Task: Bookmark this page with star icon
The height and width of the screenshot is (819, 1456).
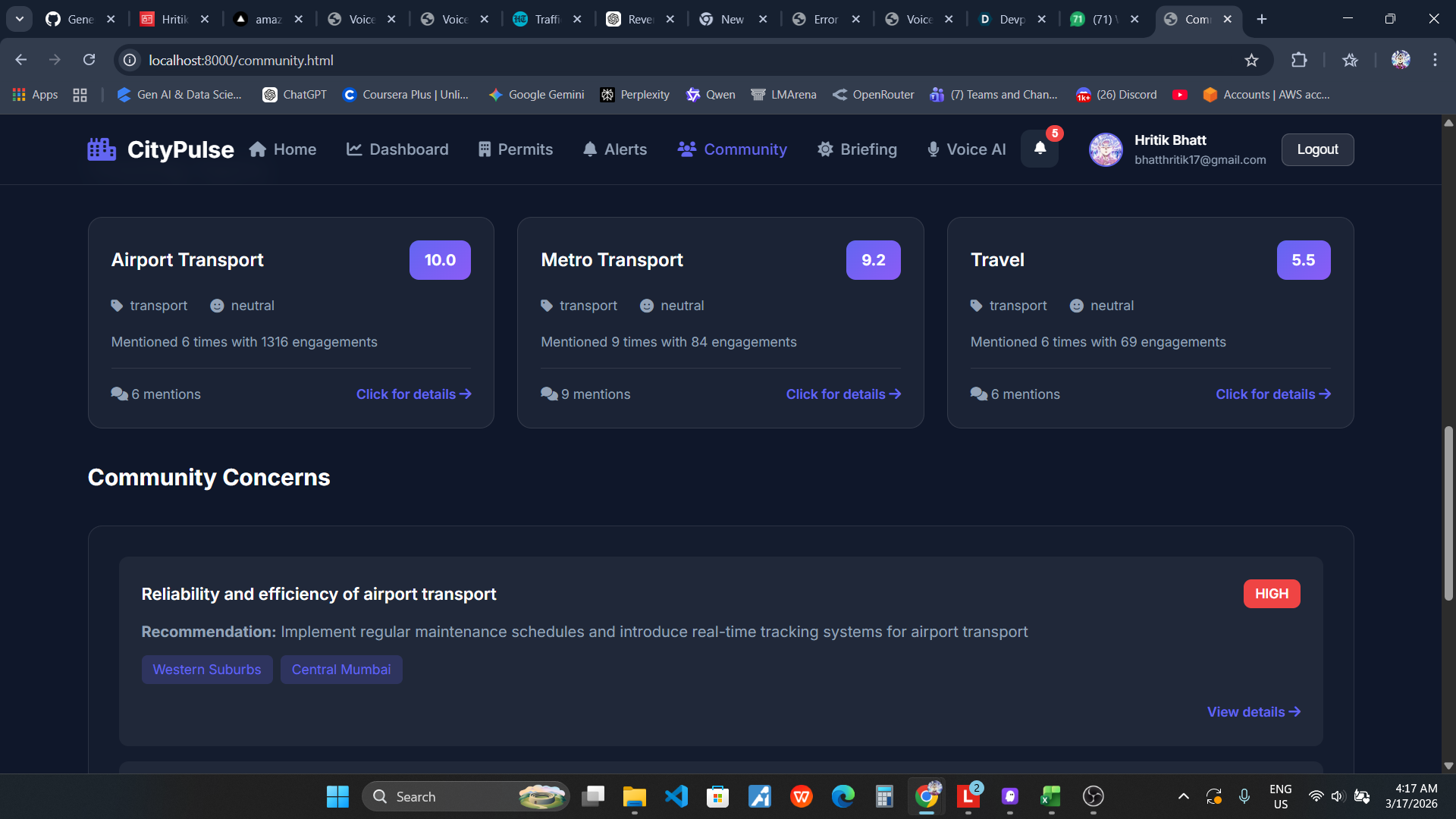Action: click(x=1251, y=60)
